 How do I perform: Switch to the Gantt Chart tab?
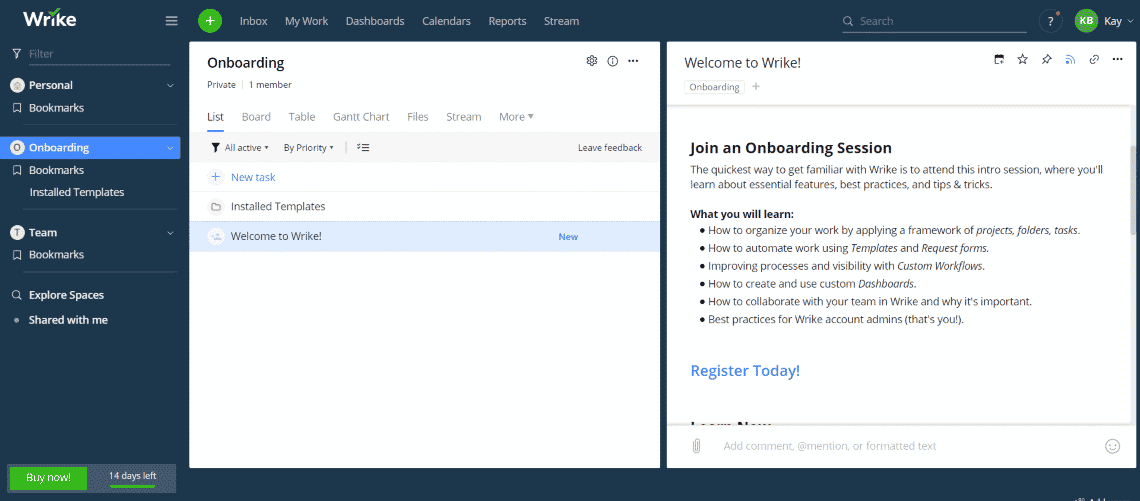(x=361, y=116)
